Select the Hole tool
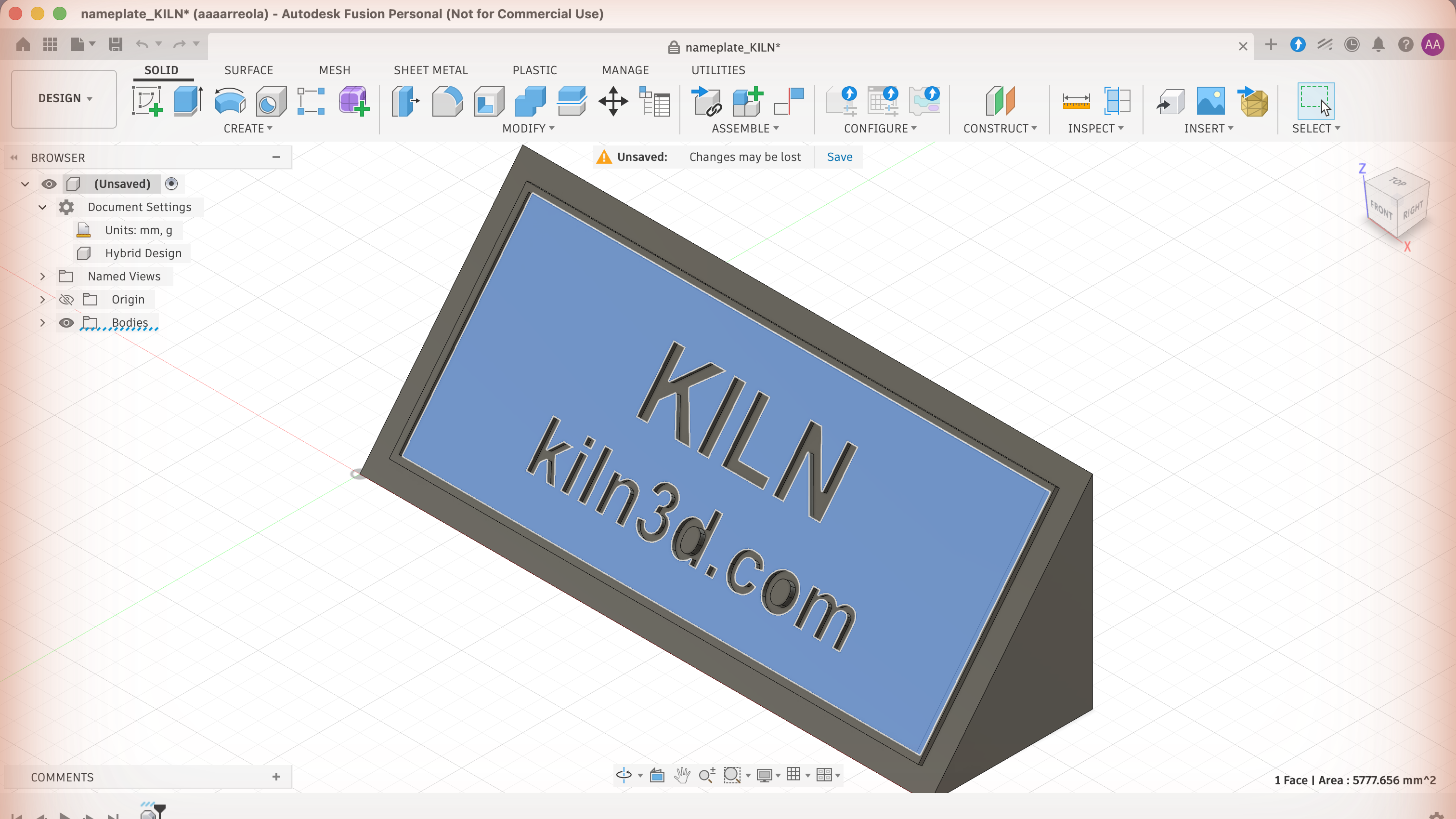Screen dimensions: 1456x819 click(271, 101)
